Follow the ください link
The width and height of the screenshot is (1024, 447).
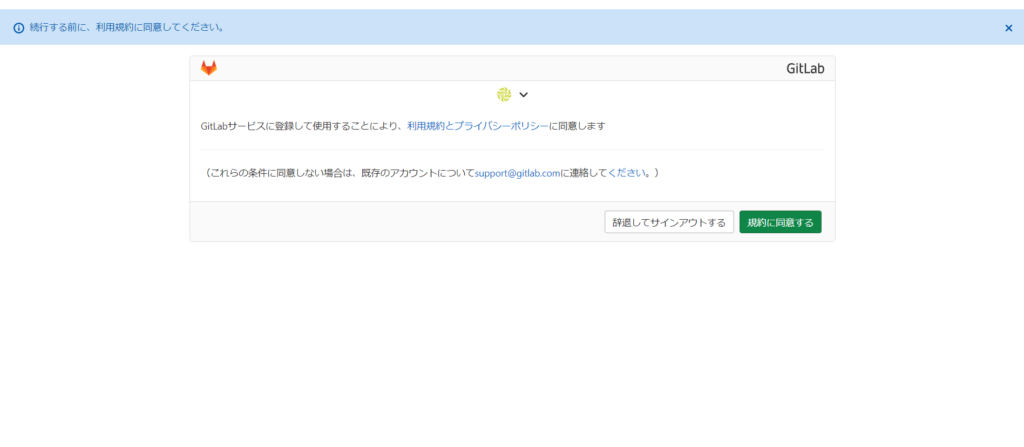coord(627,173)
